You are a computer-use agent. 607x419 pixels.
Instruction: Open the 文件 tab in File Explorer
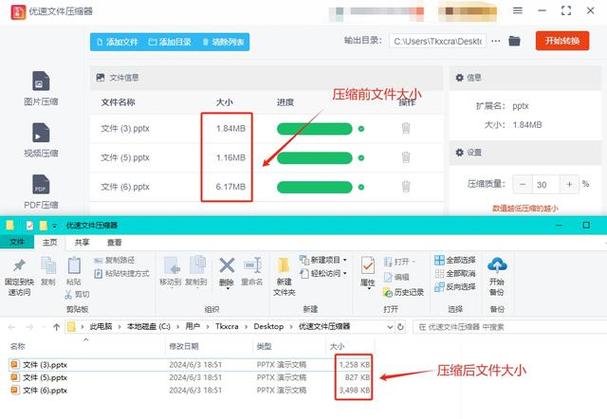17,242
